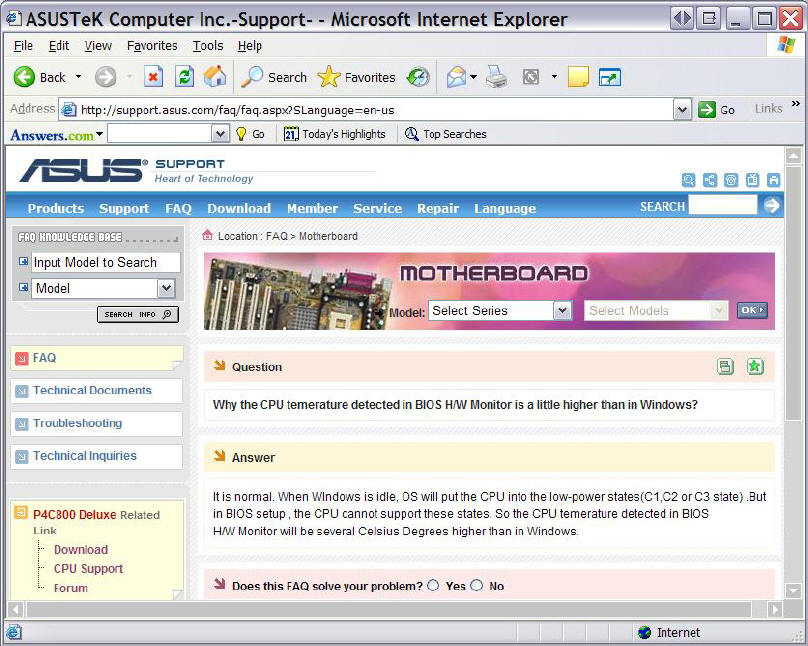Open the Search toolbar button
This screenshot has width=808, height=646.
[274, 77]
